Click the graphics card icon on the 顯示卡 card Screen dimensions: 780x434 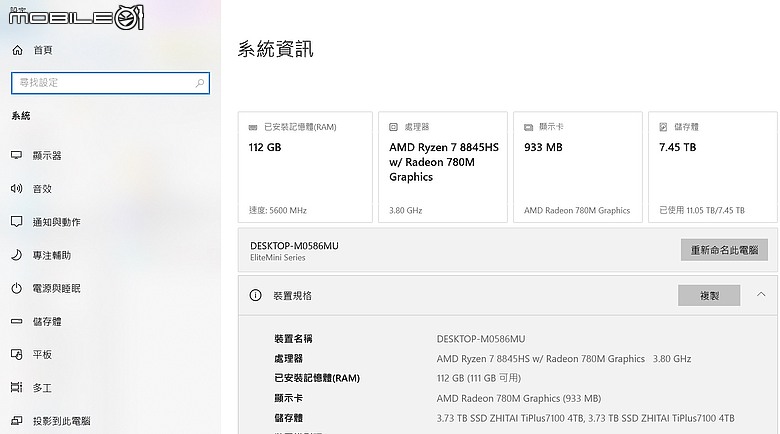[x=528, y=127]
